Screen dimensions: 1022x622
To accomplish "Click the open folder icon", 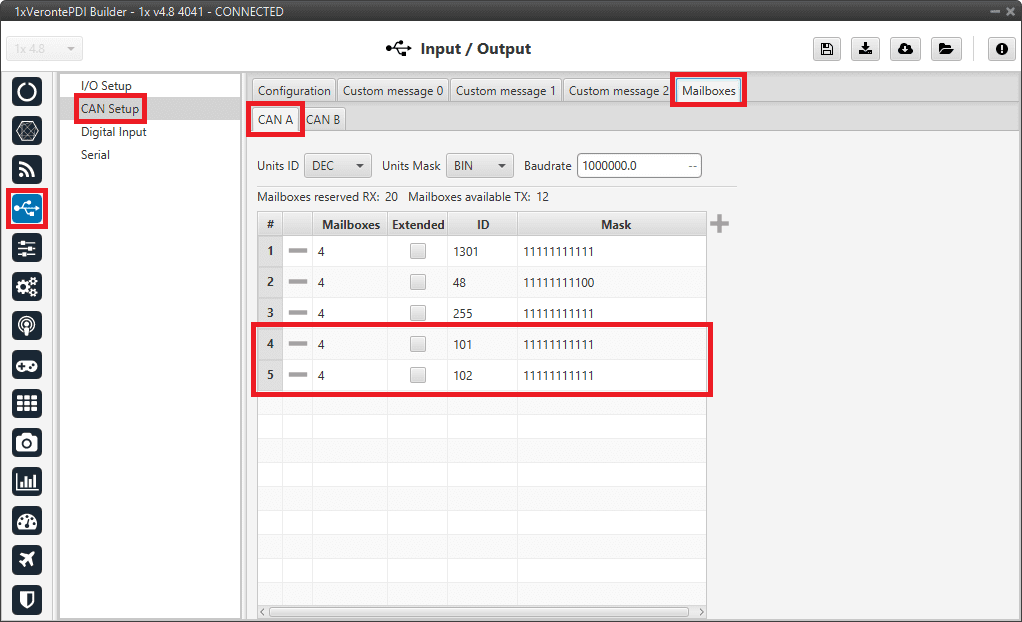I will [944, 49].
